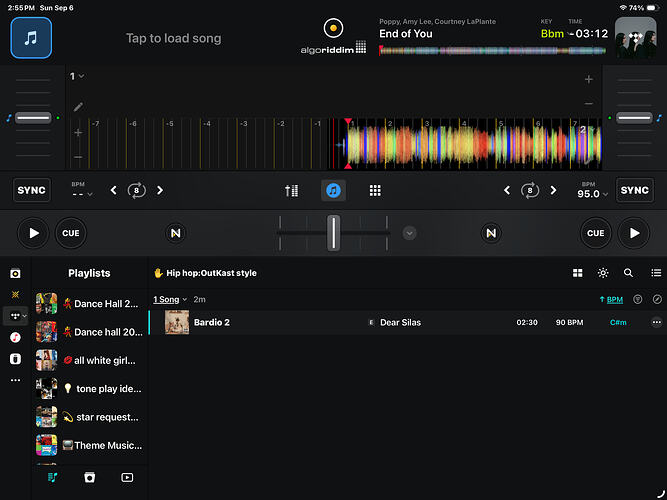The width and height of the screenshot is (667, 500).
Task: Load Bardio 2 track row
Action: [408, 322]
